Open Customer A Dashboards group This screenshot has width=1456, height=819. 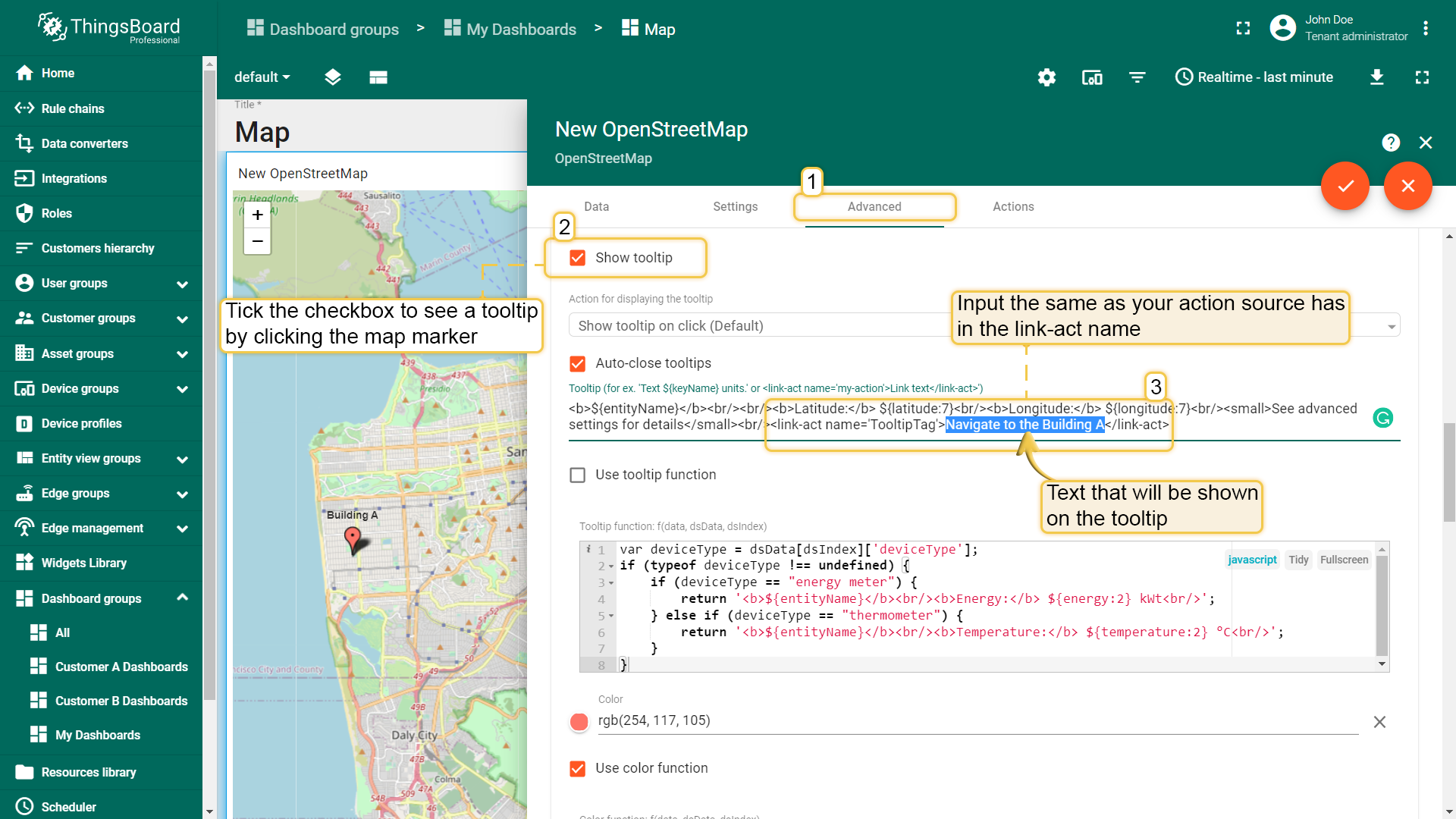tap(102, 667)
